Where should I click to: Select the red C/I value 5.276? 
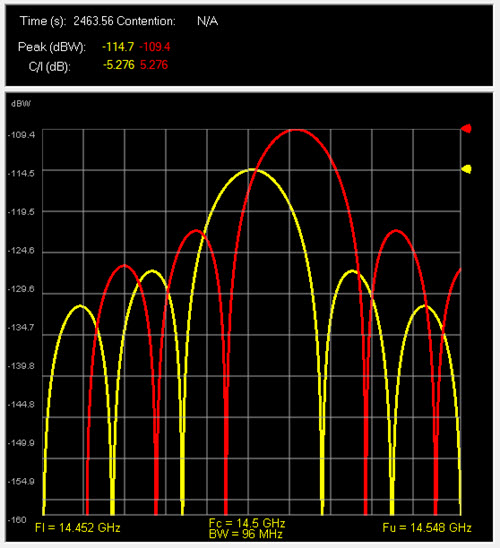(x=154, y=65)
